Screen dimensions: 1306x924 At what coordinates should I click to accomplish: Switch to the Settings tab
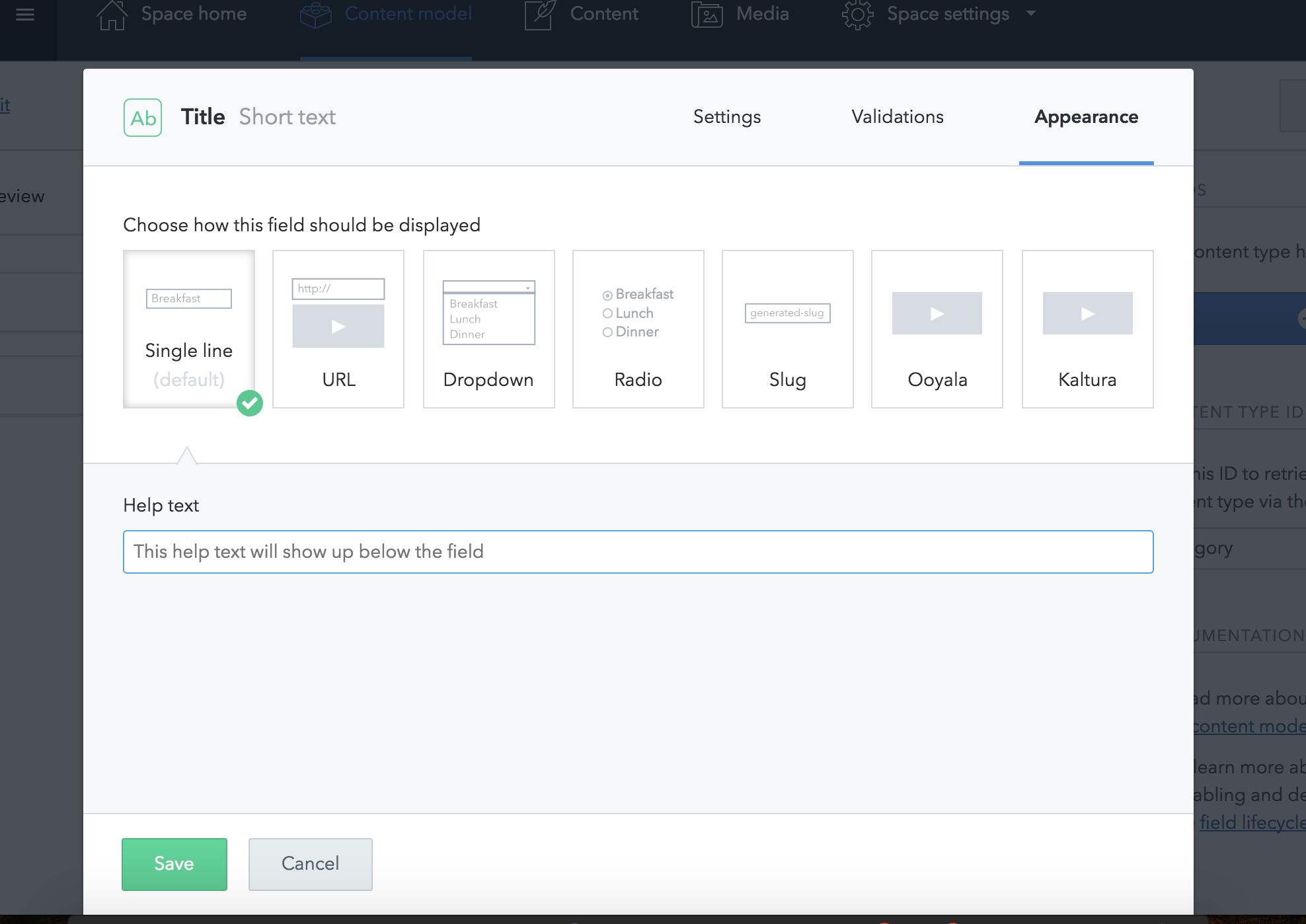click(x=726, y=117)
